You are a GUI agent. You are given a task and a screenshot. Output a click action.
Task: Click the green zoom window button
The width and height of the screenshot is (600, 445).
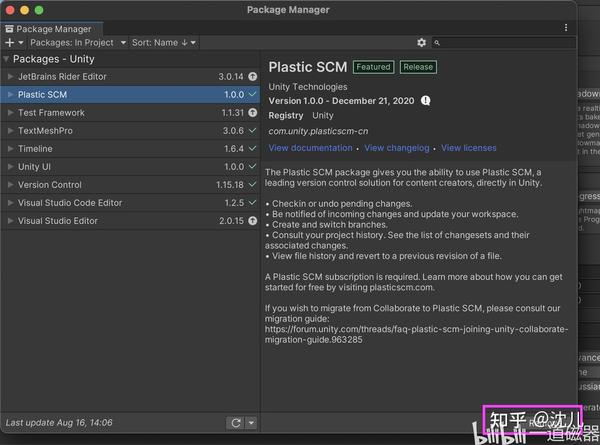(39, 10)
